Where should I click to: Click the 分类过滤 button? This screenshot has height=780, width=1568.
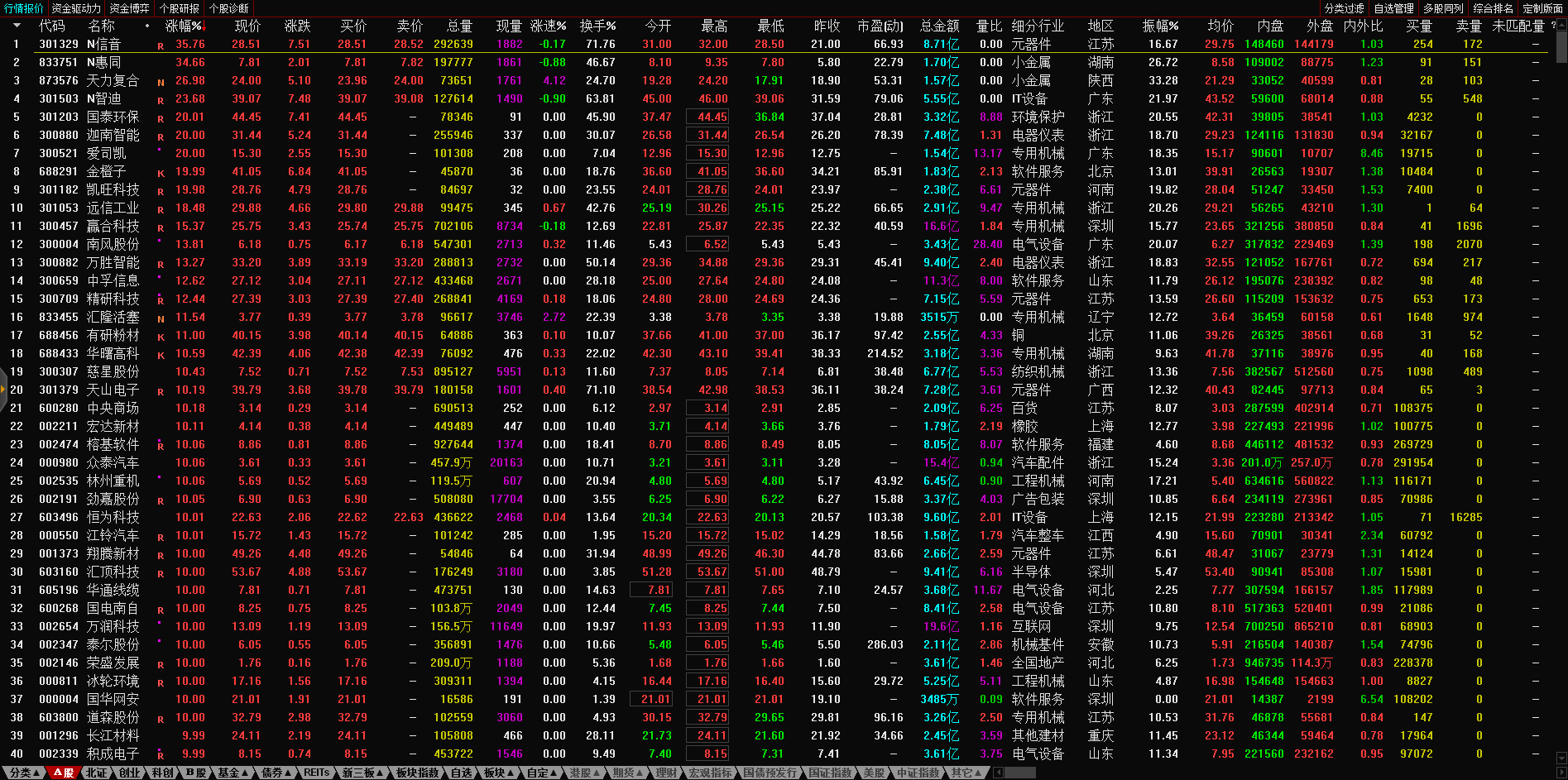pyautogui.click(x=1344, y=8)
